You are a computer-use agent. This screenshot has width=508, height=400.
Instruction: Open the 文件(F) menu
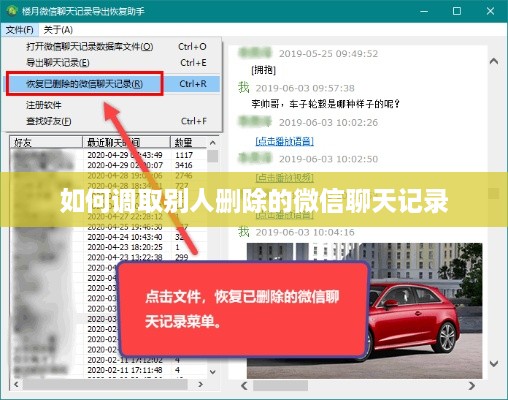point(20,30)
